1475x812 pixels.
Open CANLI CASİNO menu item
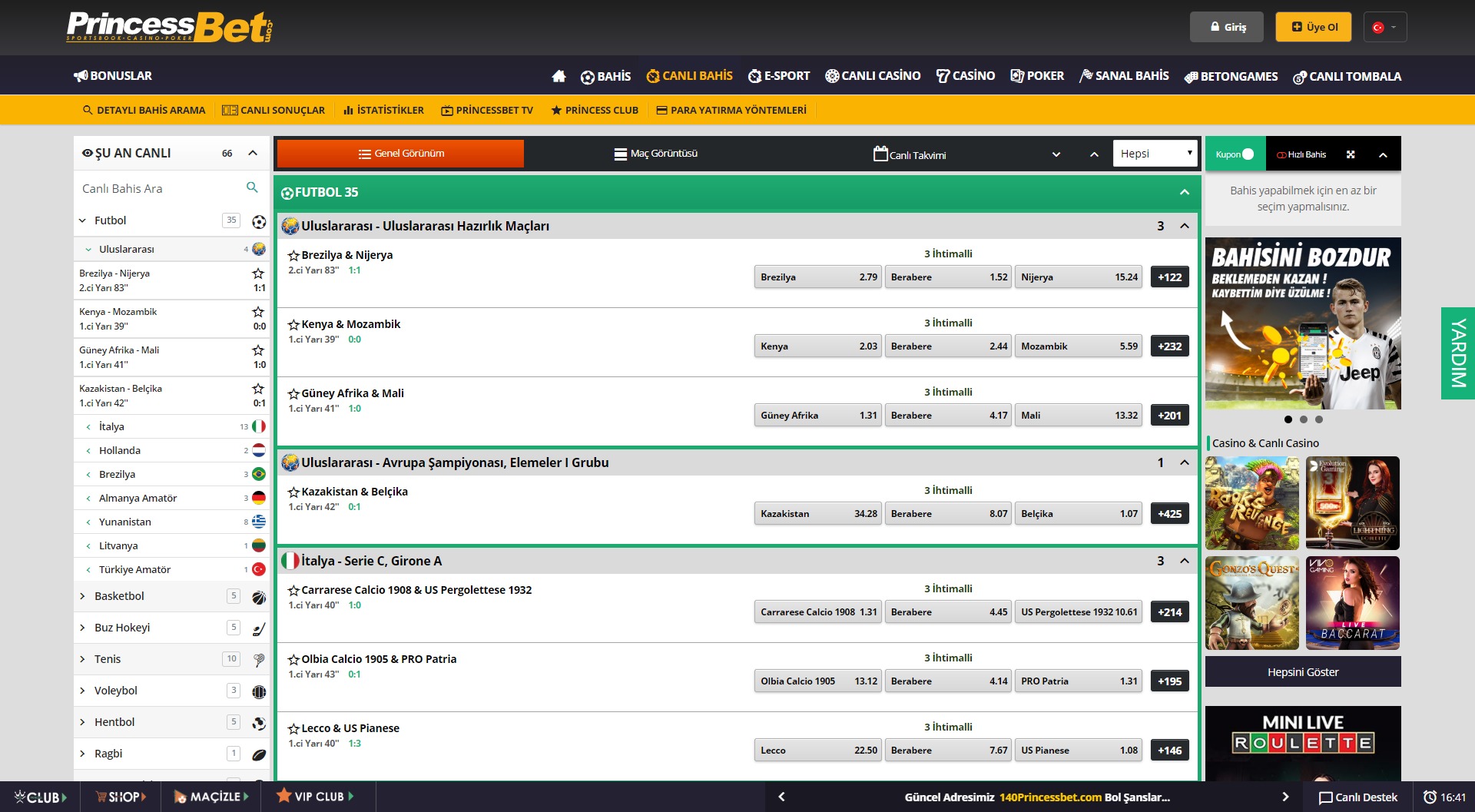click(x=873, y=76)
